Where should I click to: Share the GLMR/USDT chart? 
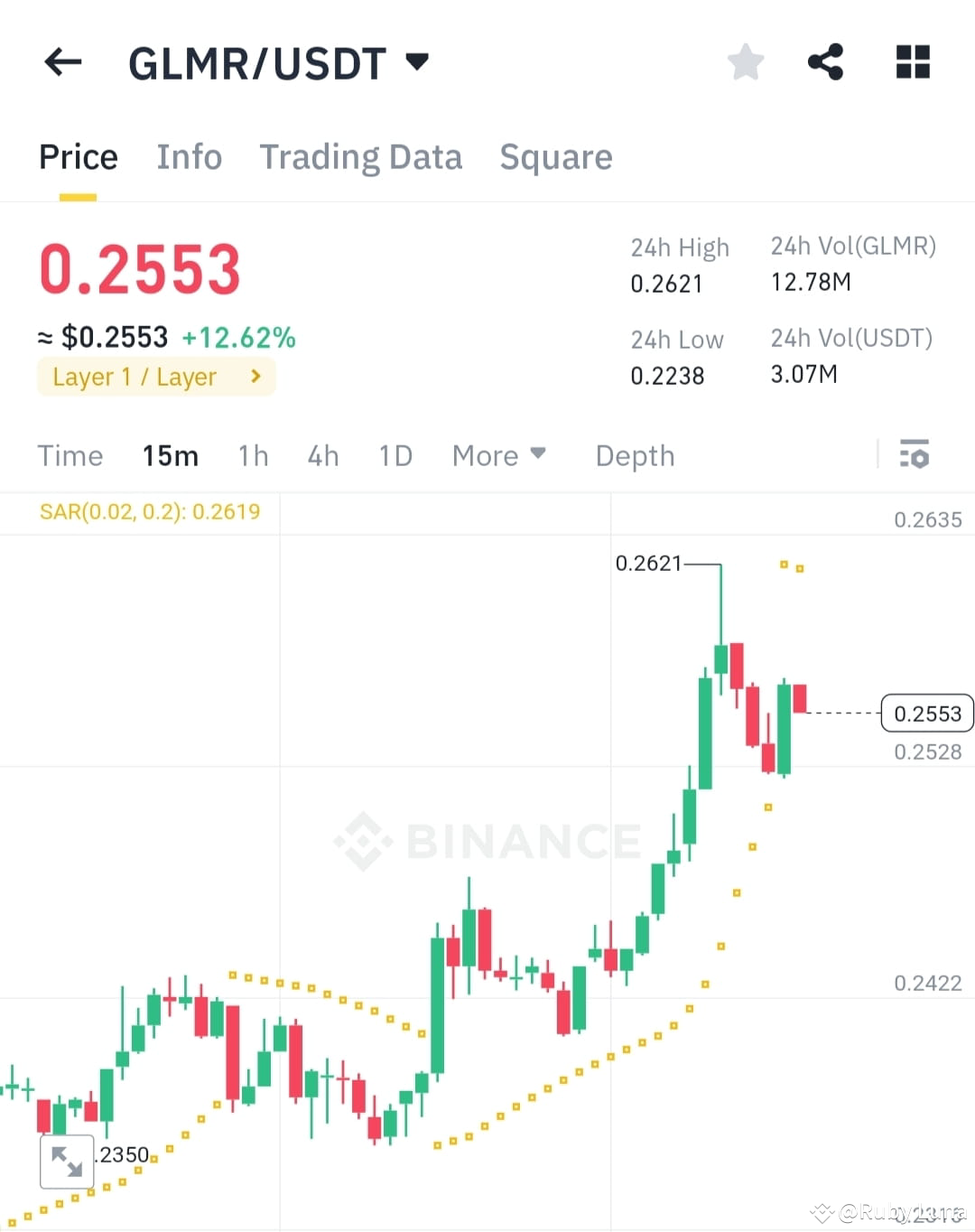coord(824,61)
